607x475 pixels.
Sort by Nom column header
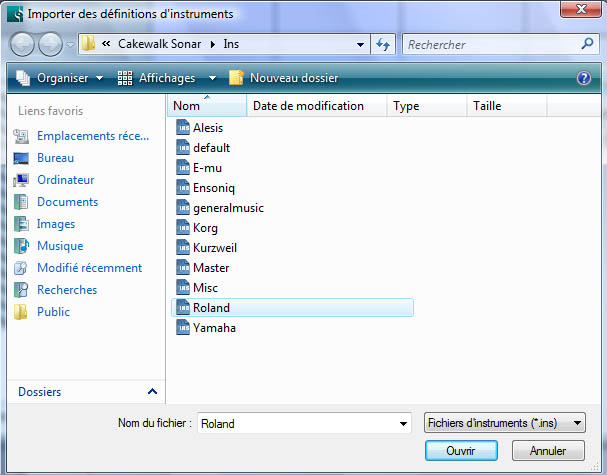click(x=207, y=106)
